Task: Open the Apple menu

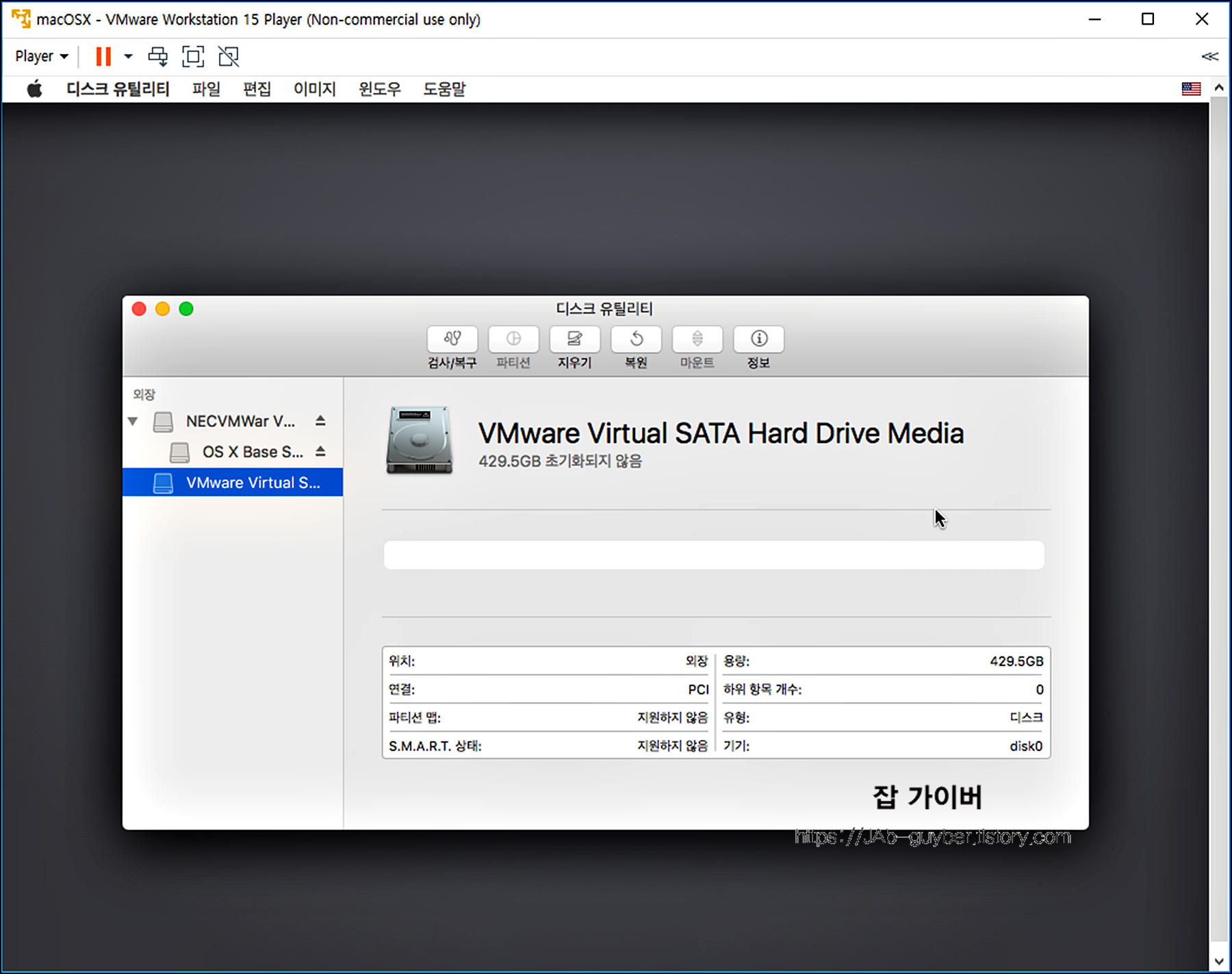Action: [34, 89]
